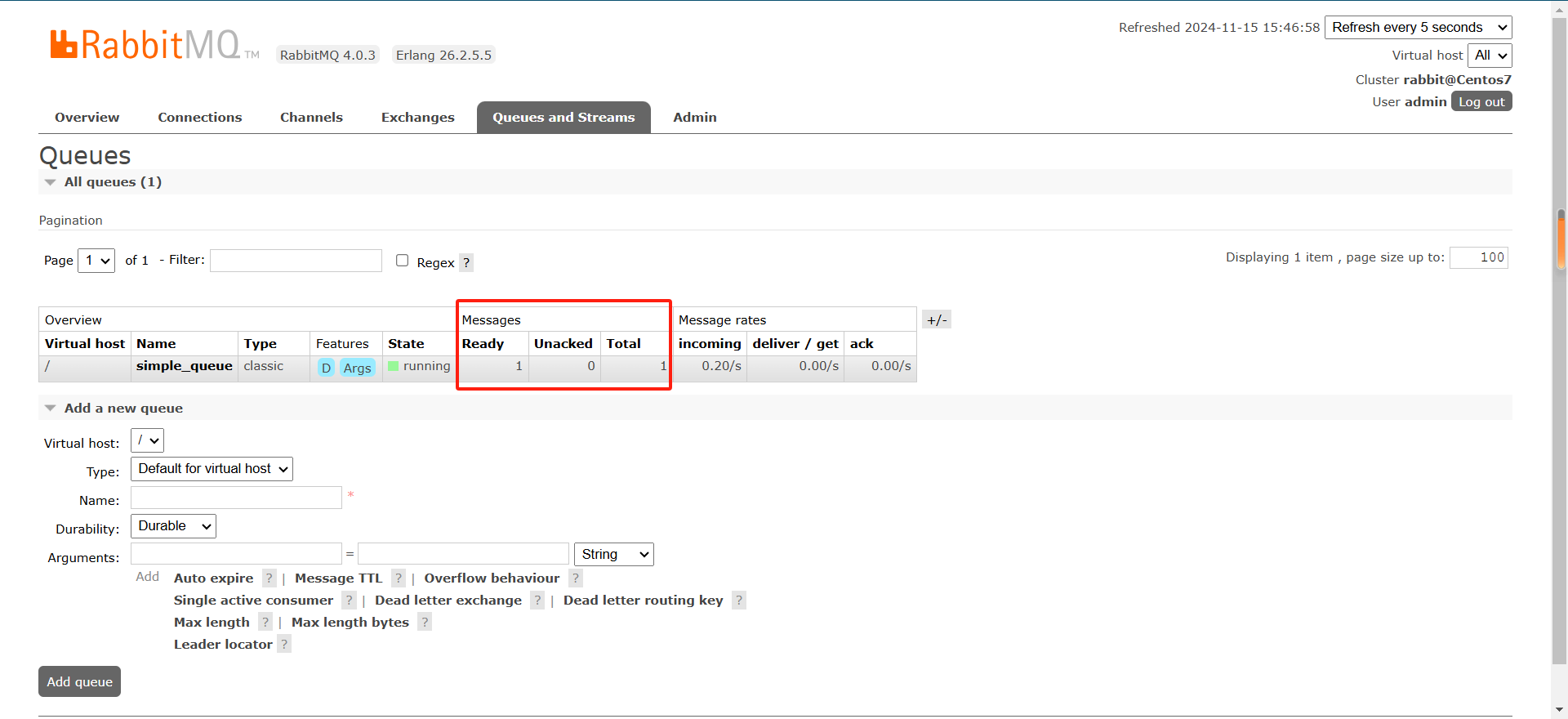The height and width of the screenshot is (719, 1568).
Task: Click the Dead letter exchange link
Action: click(448, 601)
